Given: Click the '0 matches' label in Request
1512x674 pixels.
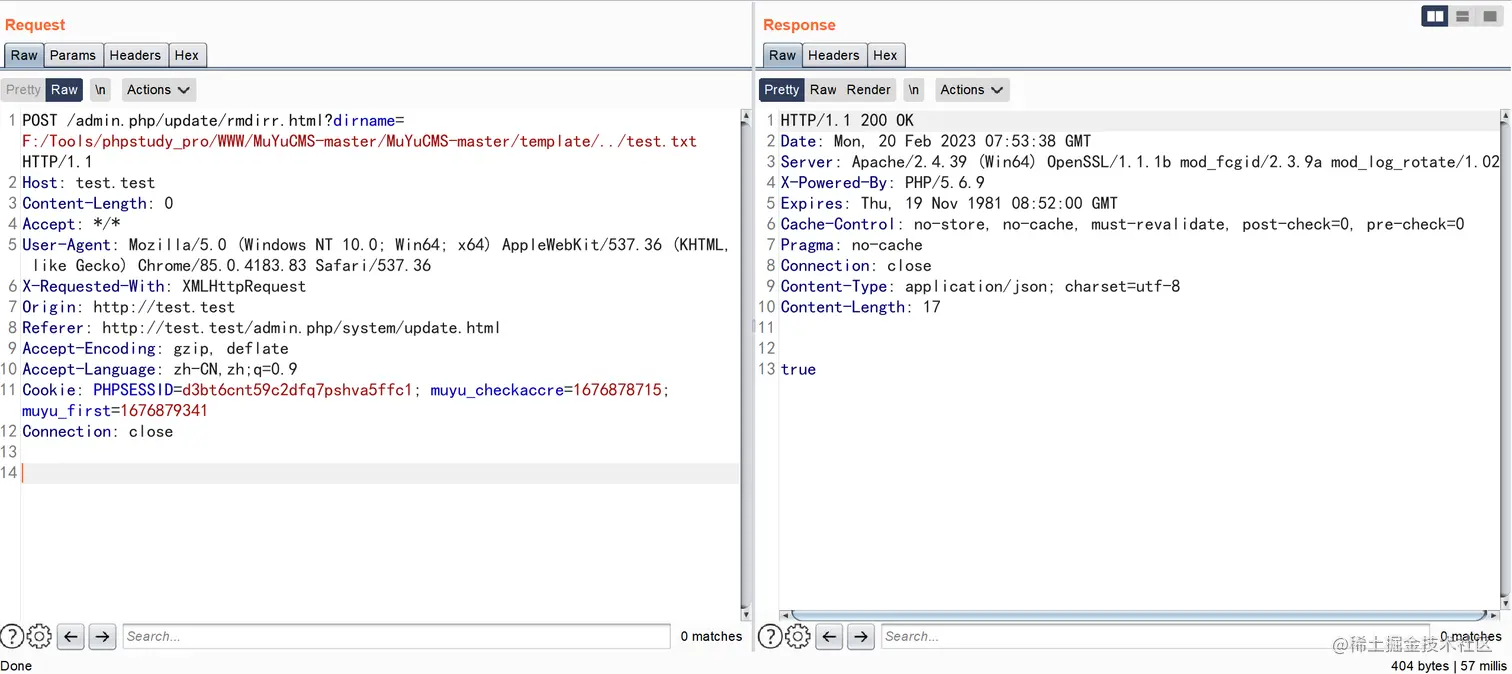Looking at the screenshot, I should [x=711, y=636].
